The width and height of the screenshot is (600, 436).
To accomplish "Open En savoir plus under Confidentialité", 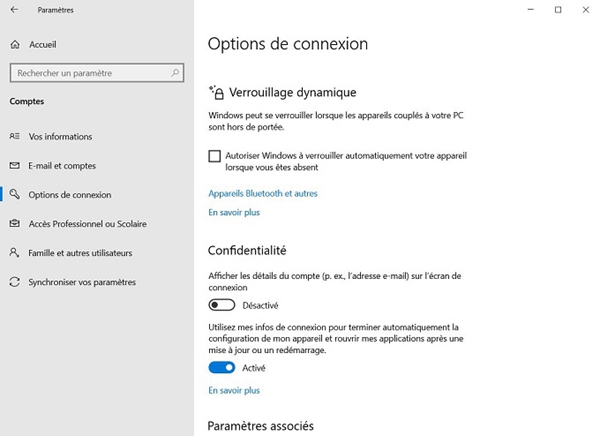I will click(234, 390).
